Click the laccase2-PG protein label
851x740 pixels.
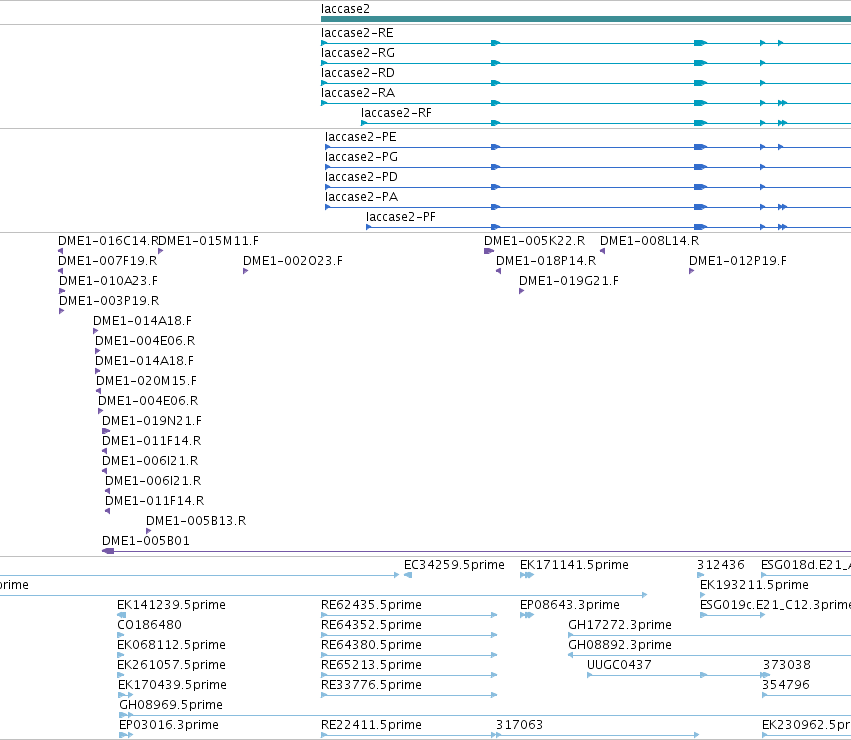(361, 157)
